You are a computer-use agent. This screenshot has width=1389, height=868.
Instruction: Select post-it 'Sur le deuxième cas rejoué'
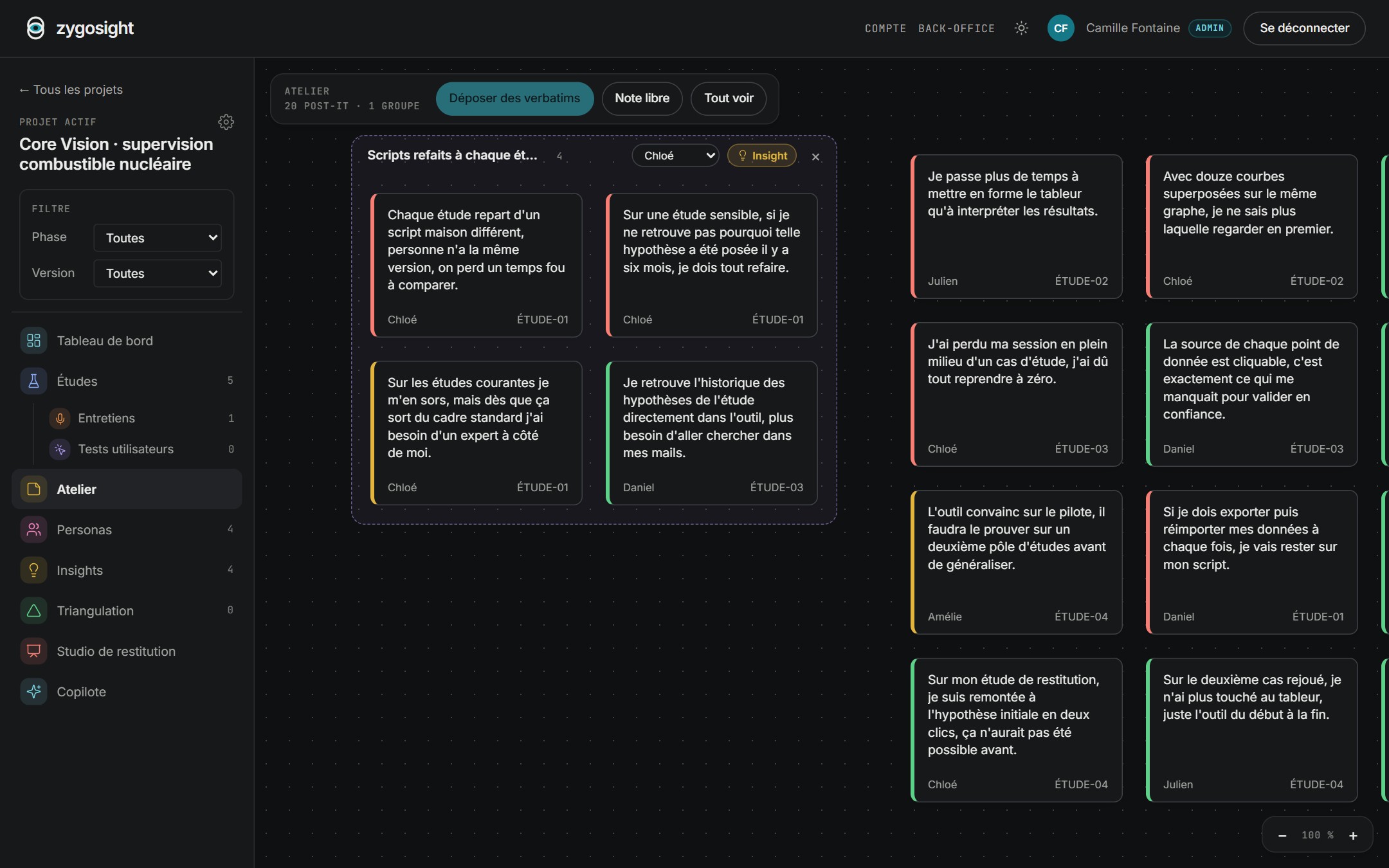1252,730
